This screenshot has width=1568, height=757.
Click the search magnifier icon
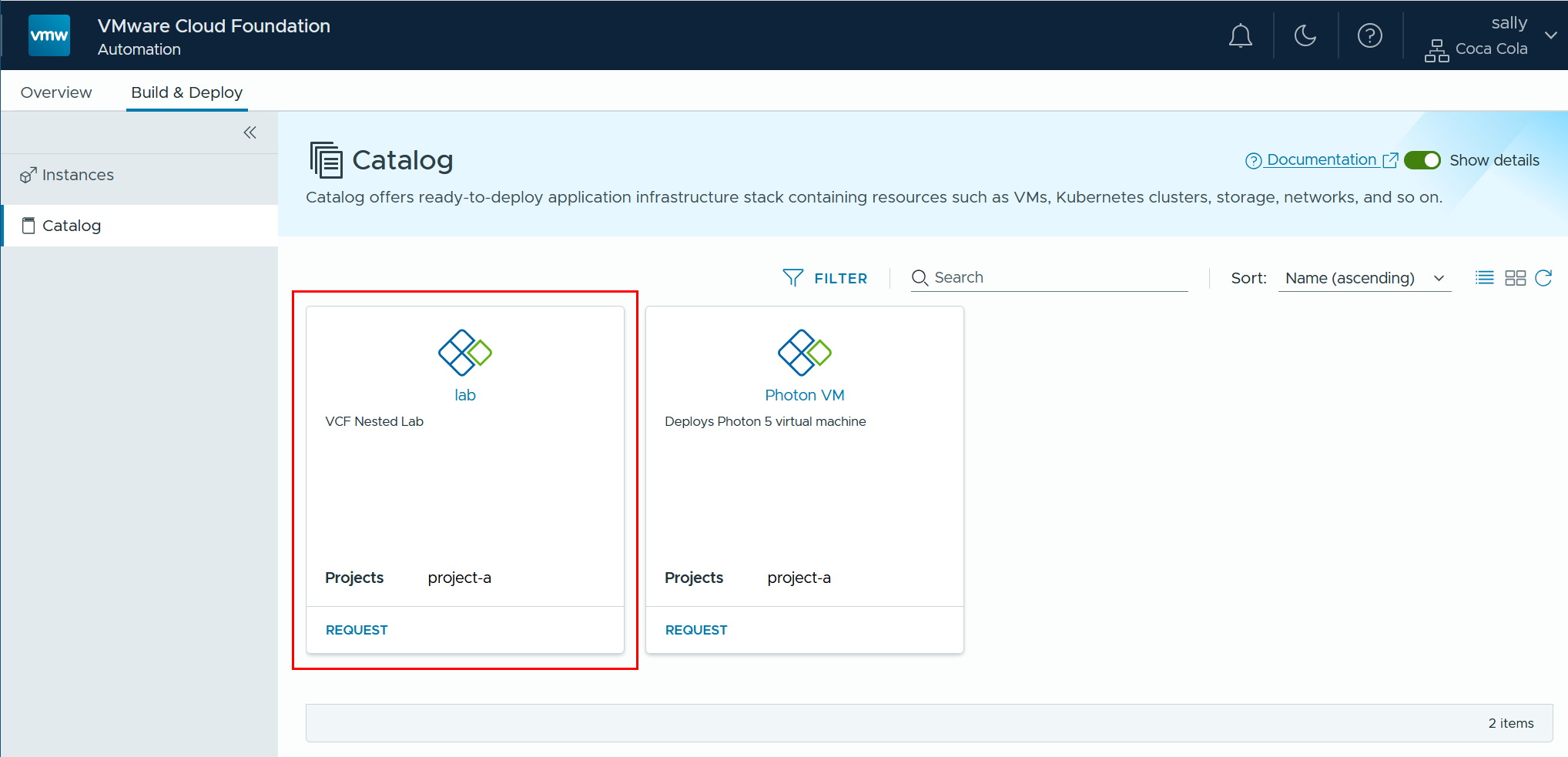920,278
